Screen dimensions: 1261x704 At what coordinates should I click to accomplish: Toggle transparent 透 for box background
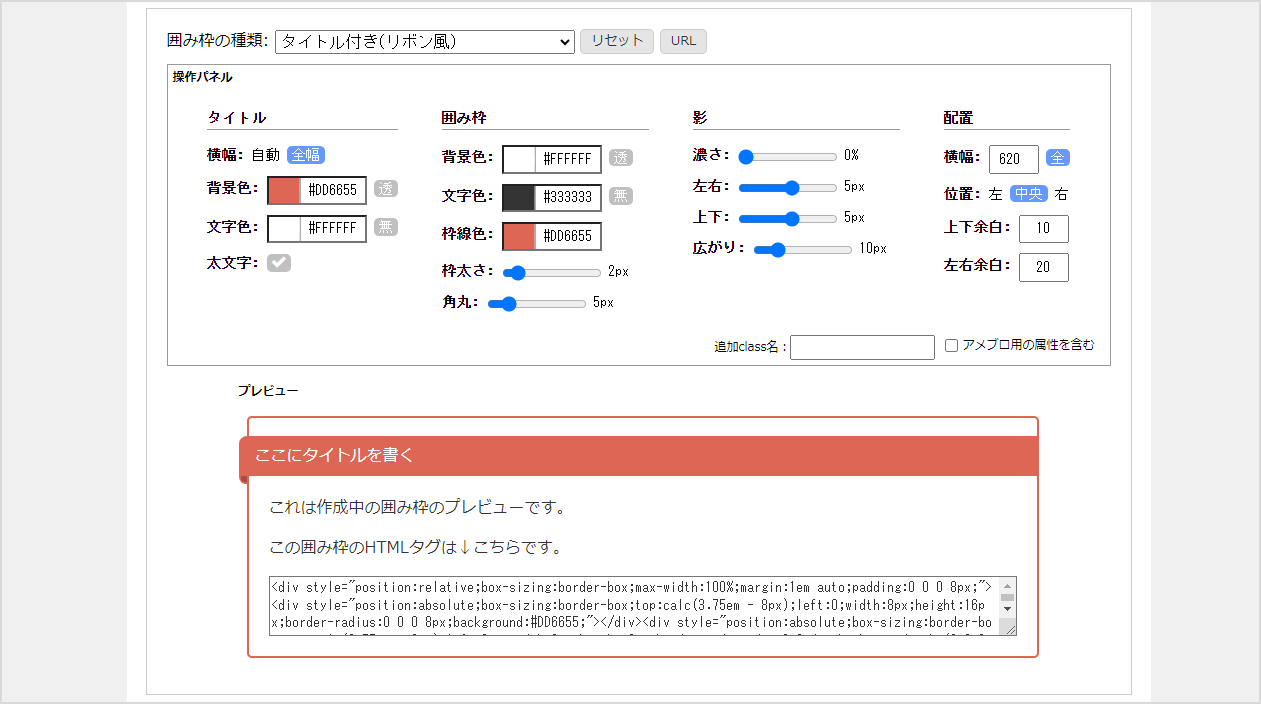[621, 158]
